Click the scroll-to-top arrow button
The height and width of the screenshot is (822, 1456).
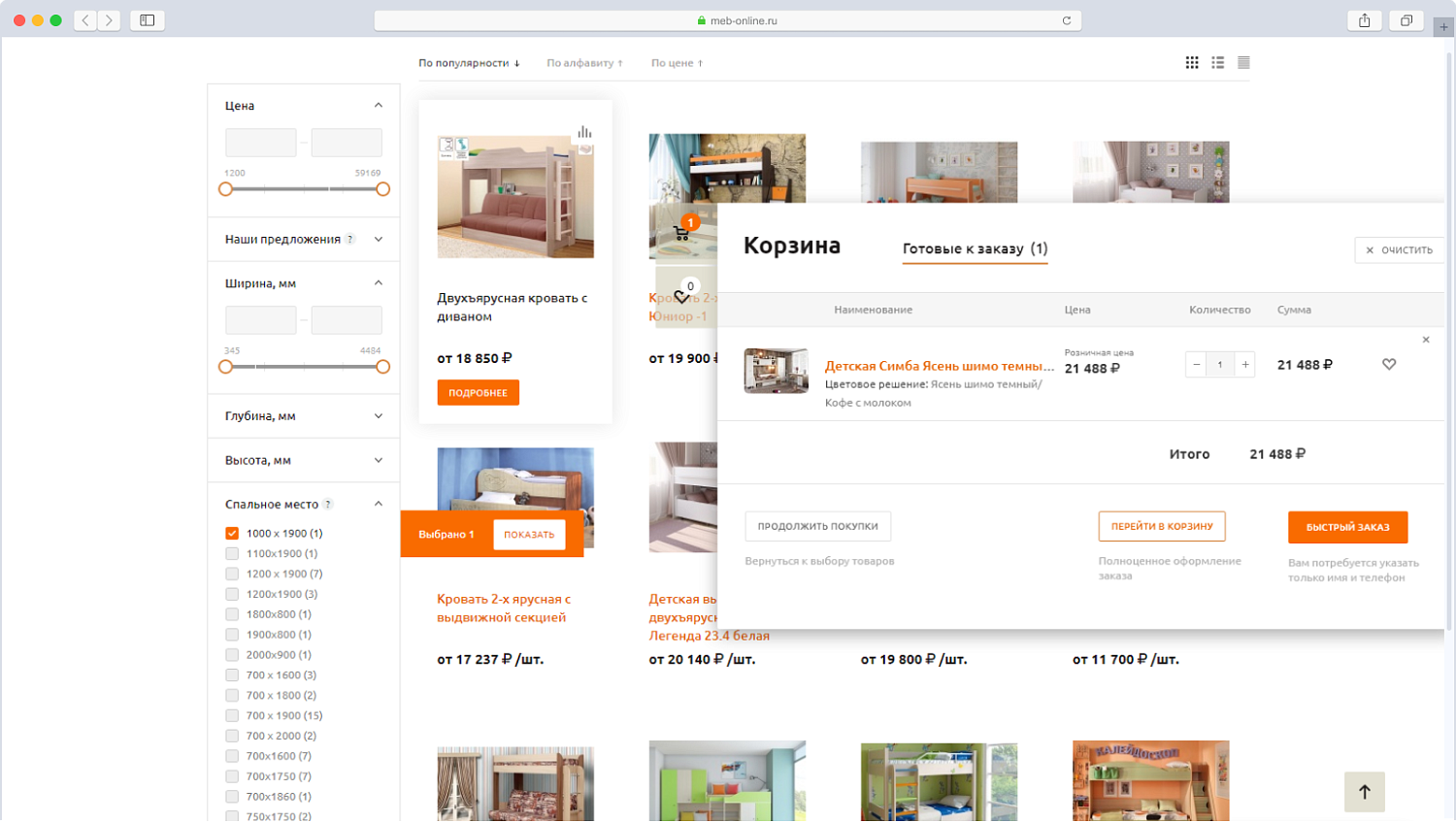pos(1364,792)
